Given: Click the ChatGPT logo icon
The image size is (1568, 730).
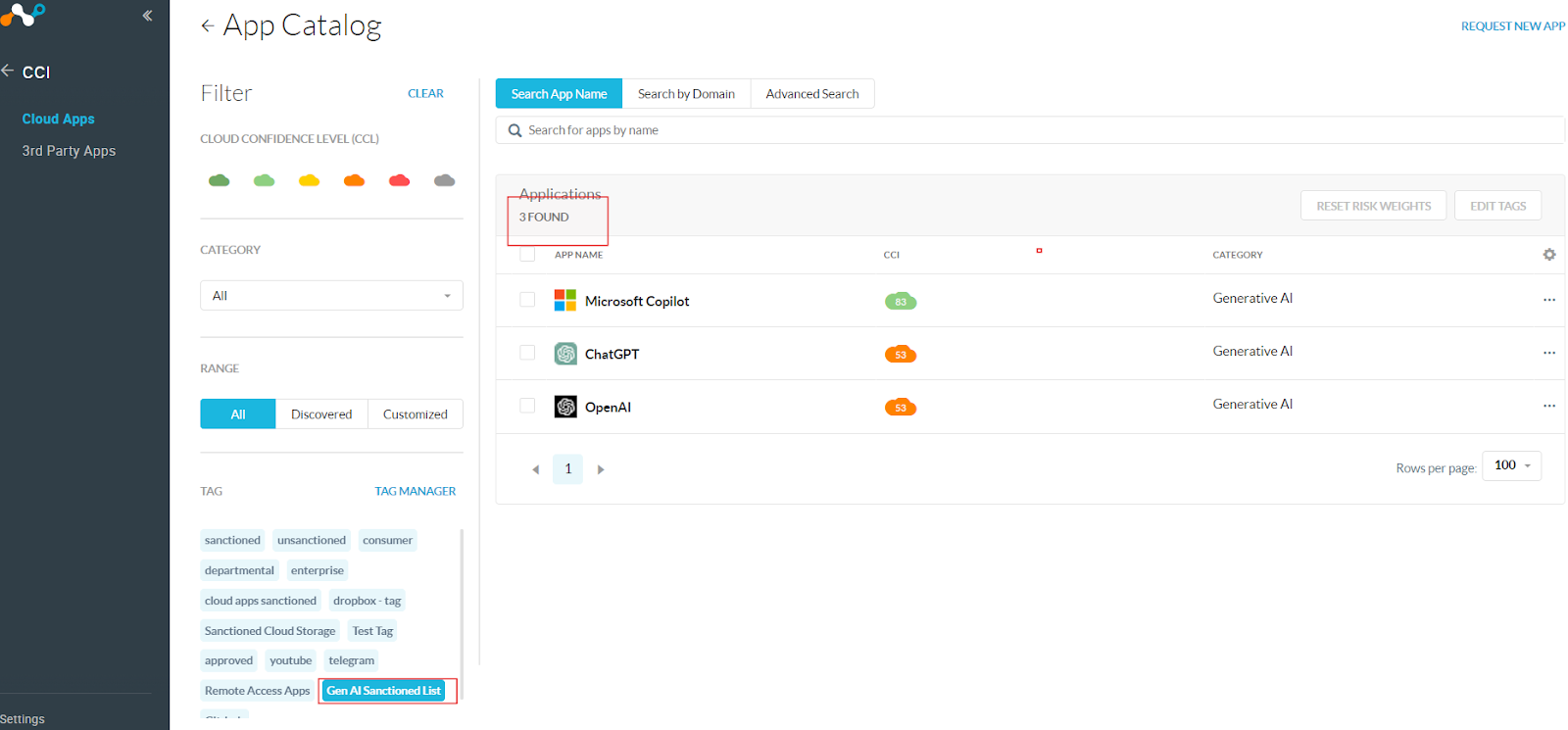Looking at the screenshot, I should coord(565,354).
